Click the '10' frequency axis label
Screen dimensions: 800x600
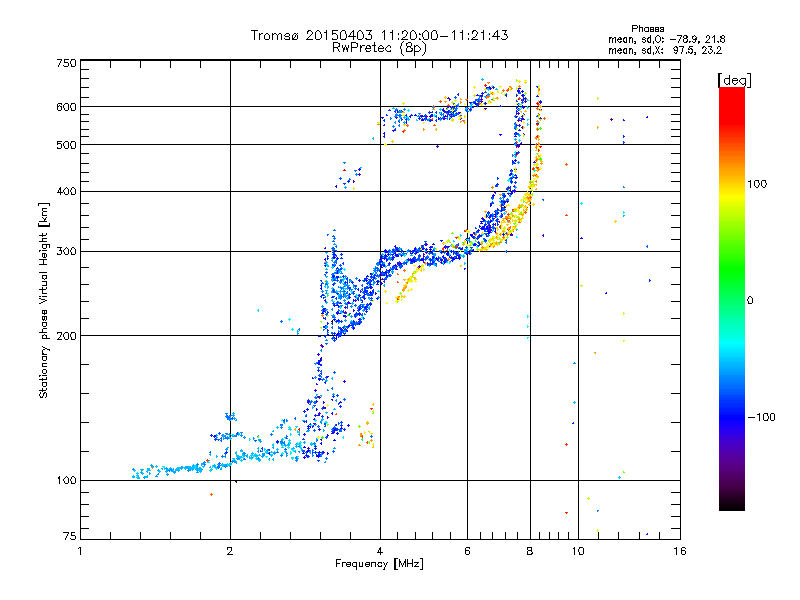click(x=578, y=551)
